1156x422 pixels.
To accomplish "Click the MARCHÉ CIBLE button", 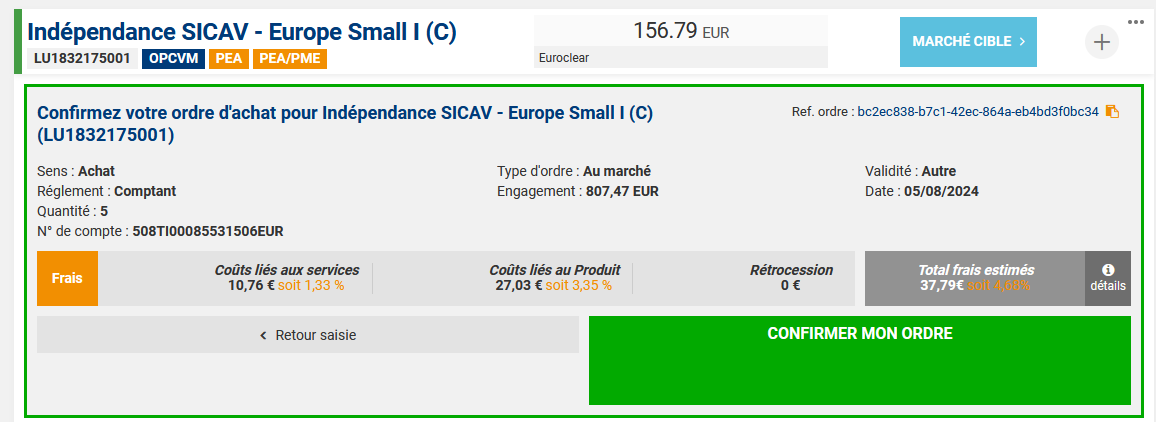I will click(968, 42).
